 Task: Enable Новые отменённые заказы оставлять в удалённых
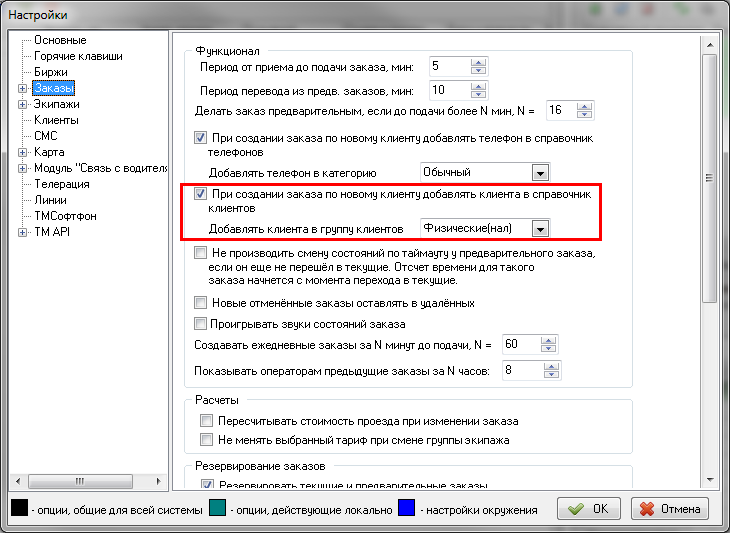(x=200, y=303)
